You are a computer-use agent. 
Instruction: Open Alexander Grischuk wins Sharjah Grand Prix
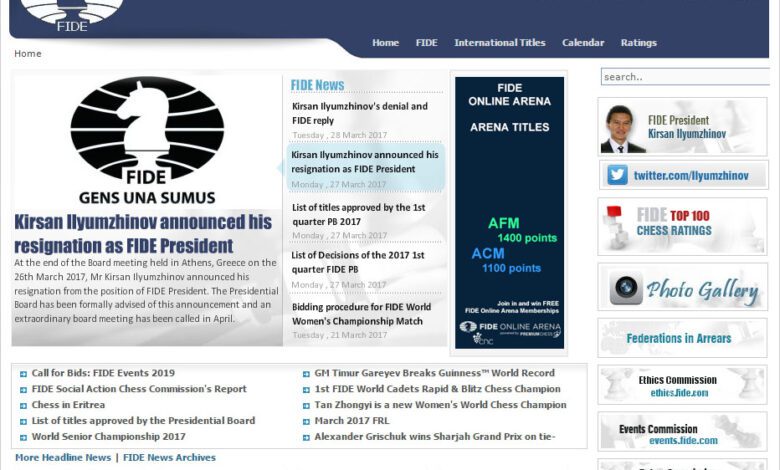[x=435, y=437]
